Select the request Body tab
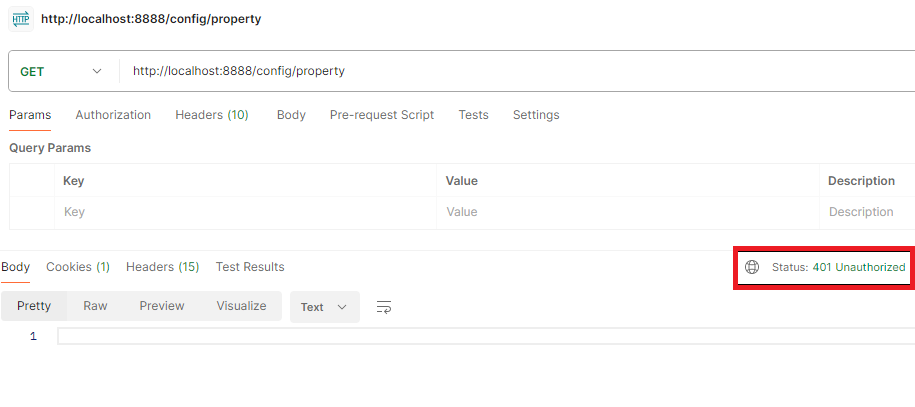The width and height of the screenshot is (915, 407). coord(291,115)
